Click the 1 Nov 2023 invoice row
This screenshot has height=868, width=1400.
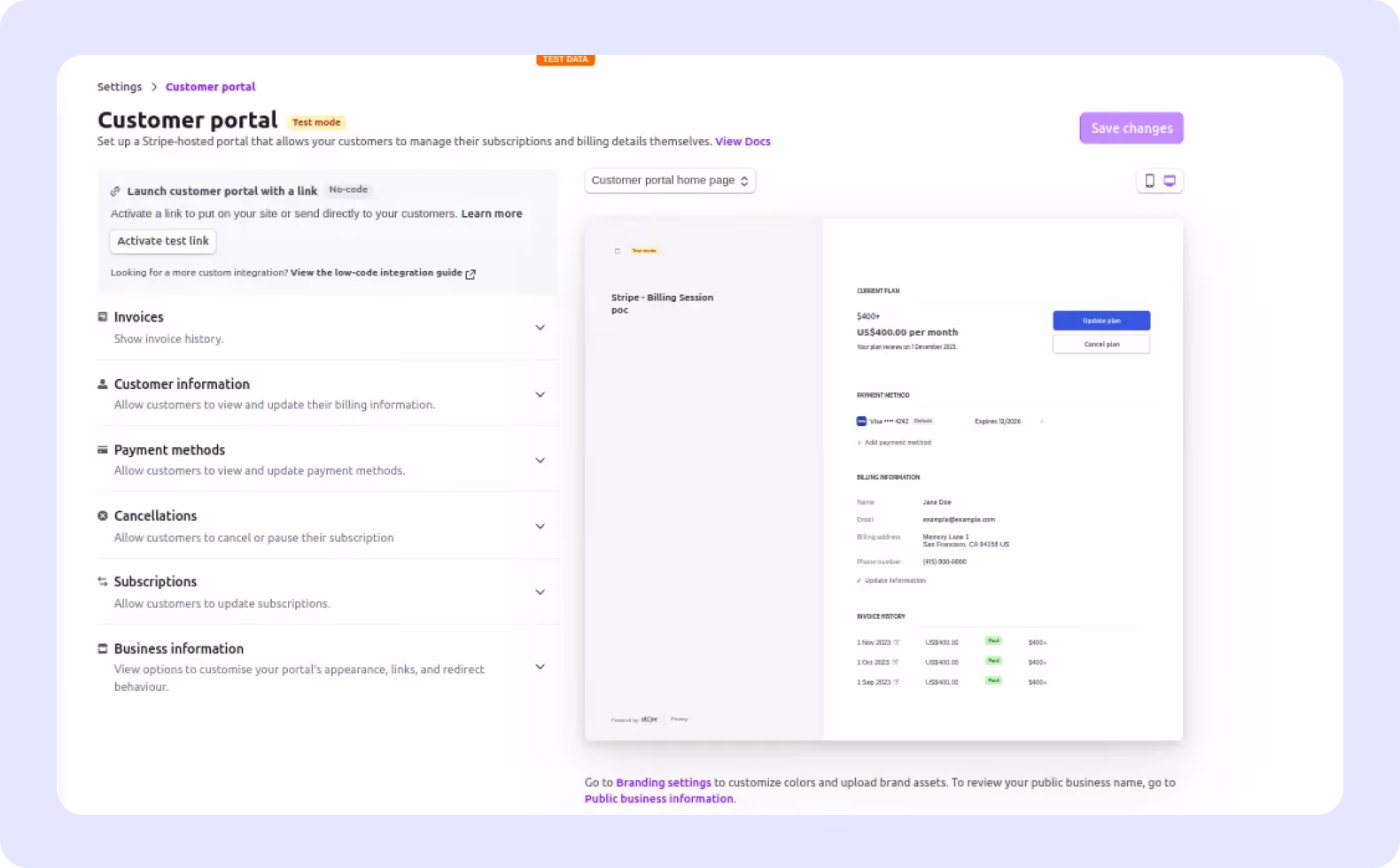click(952, 642)
